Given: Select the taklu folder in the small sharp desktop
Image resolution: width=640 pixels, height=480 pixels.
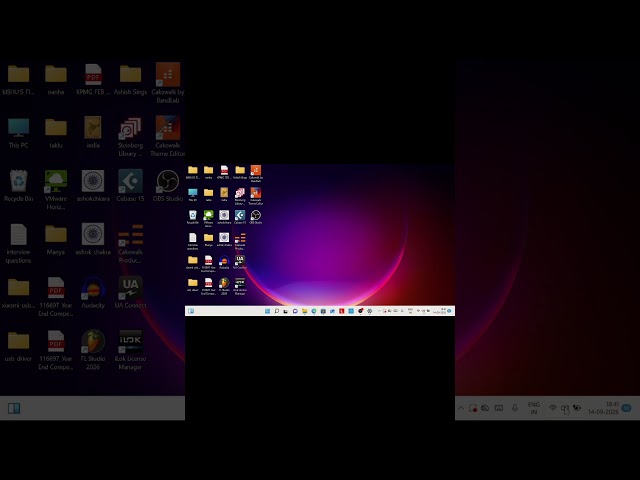Looking at the screenshot, I should [x=209, y=195].
